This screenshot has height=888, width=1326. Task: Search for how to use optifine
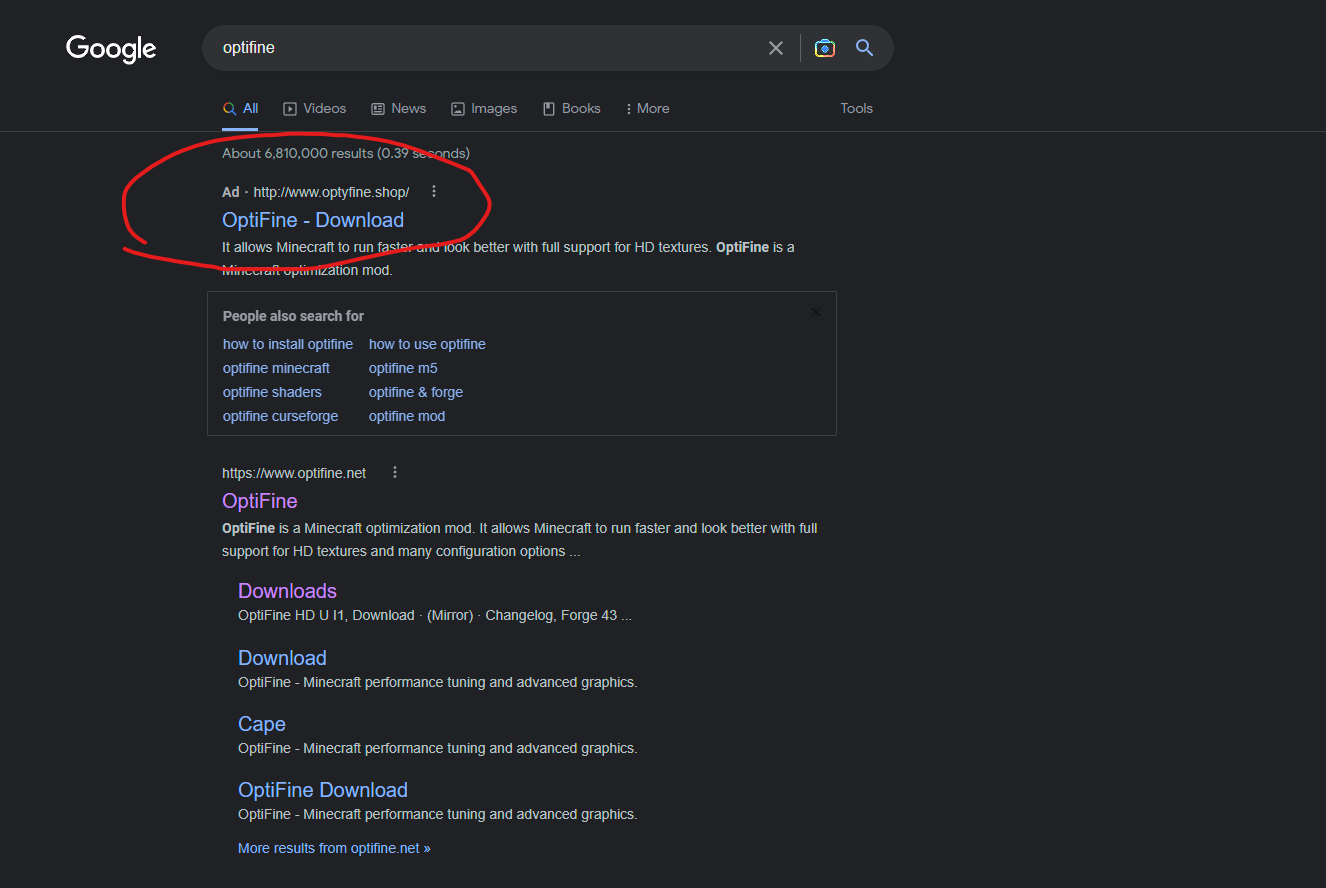427,344
